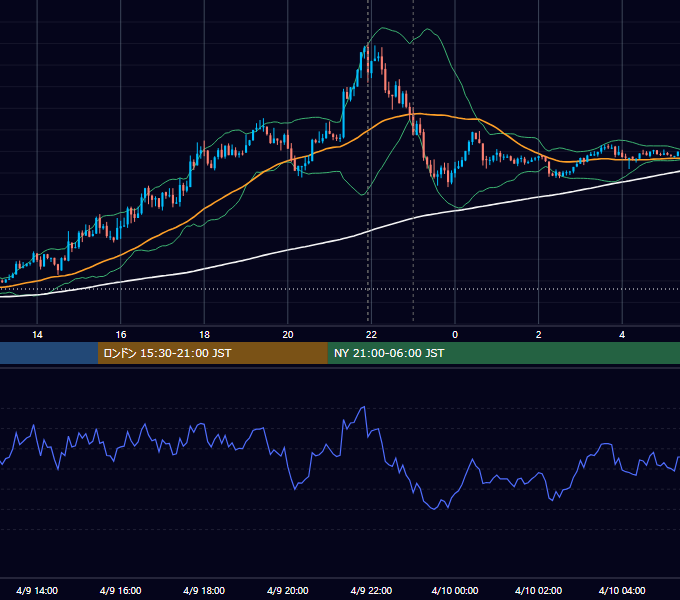Viewport: 680px width, 600px height.
Task: Click the 4/9 18:00 date label
Action: click(204, 591)
